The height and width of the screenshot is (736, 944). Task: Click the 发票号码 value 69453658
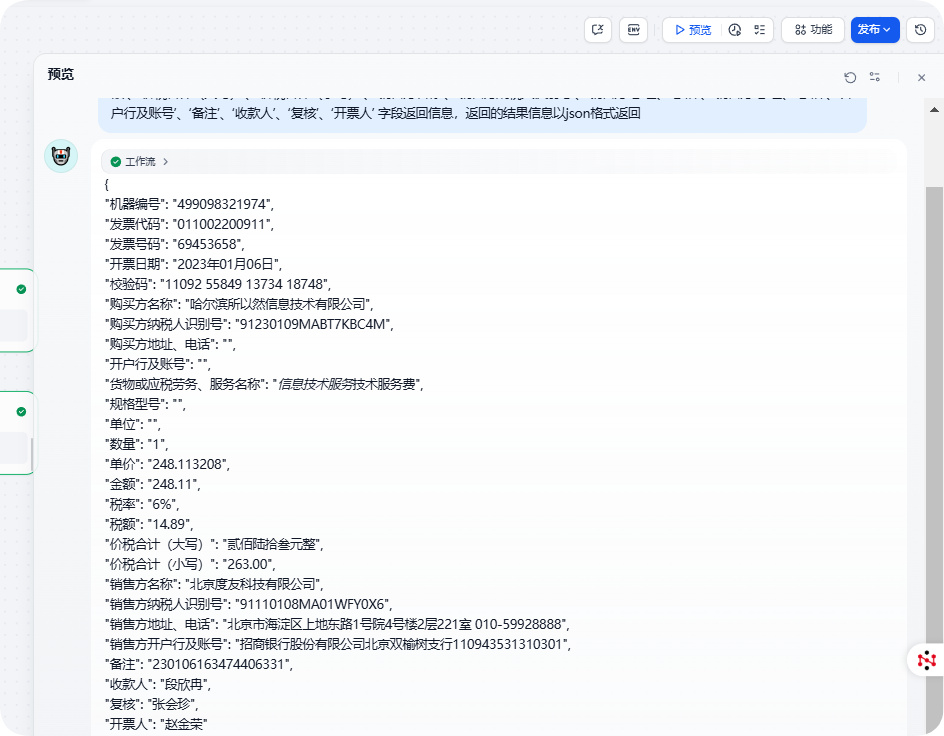(207, 244)
